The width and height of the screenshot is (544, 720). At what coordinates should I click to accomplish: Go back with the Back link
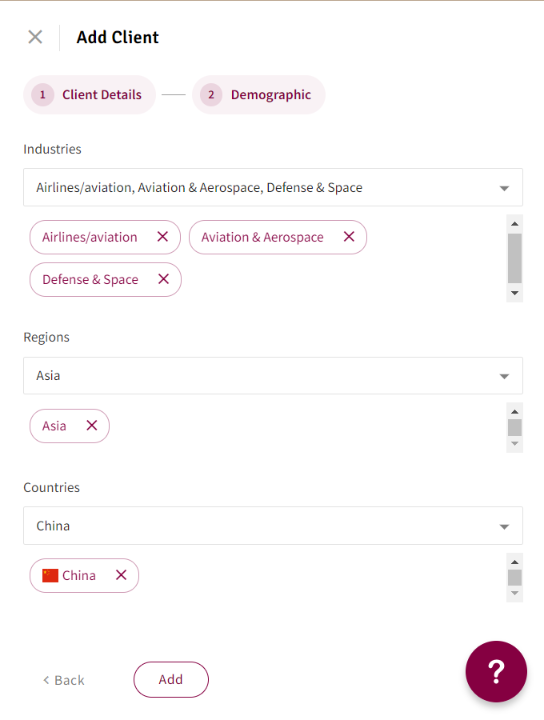click(64, 680)
